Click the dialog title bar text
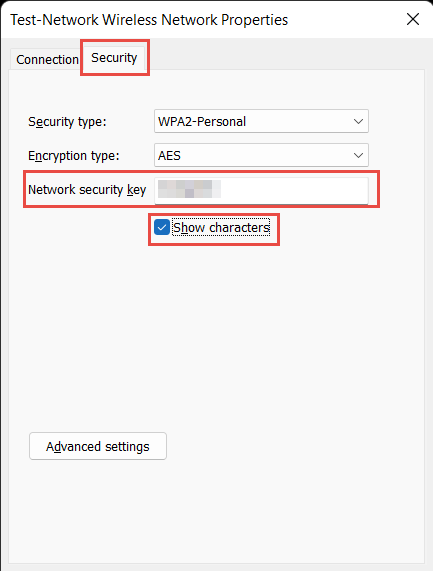The height and width of the screenshot is (571, 433). click(149, 20)
